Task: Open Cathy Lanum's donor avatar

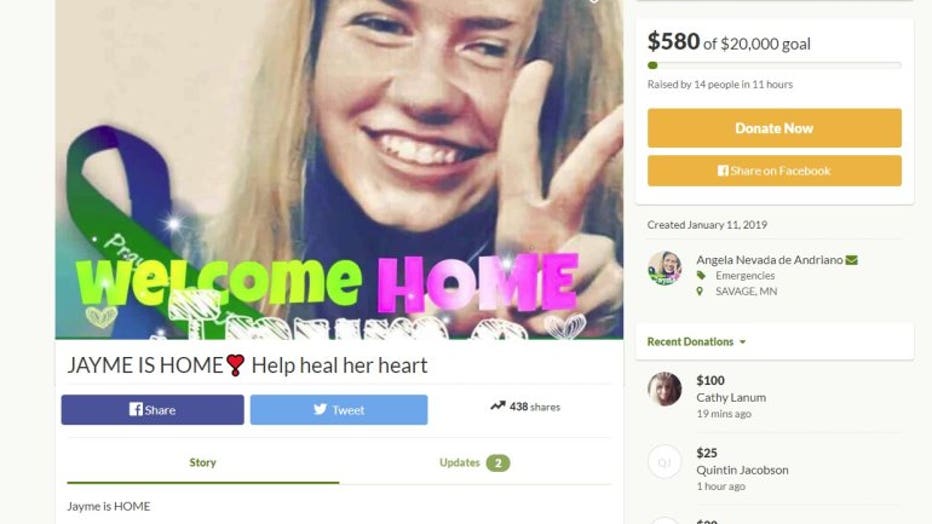Action: [x=665, y=389]
